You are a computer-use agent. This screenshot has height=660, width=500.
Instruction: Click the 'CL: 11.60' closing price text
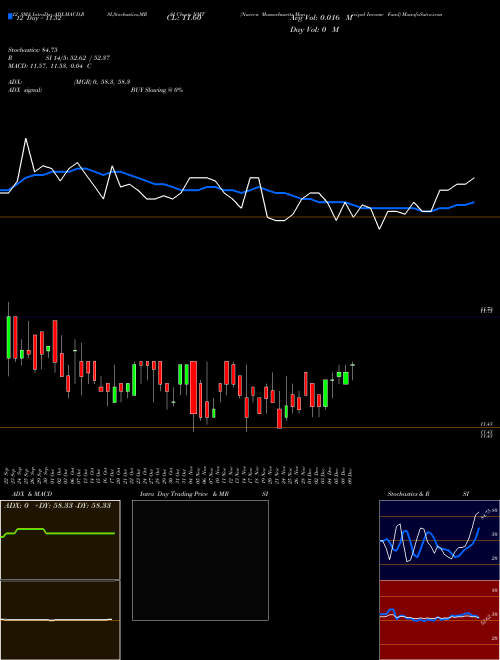(x=184, y=18)
